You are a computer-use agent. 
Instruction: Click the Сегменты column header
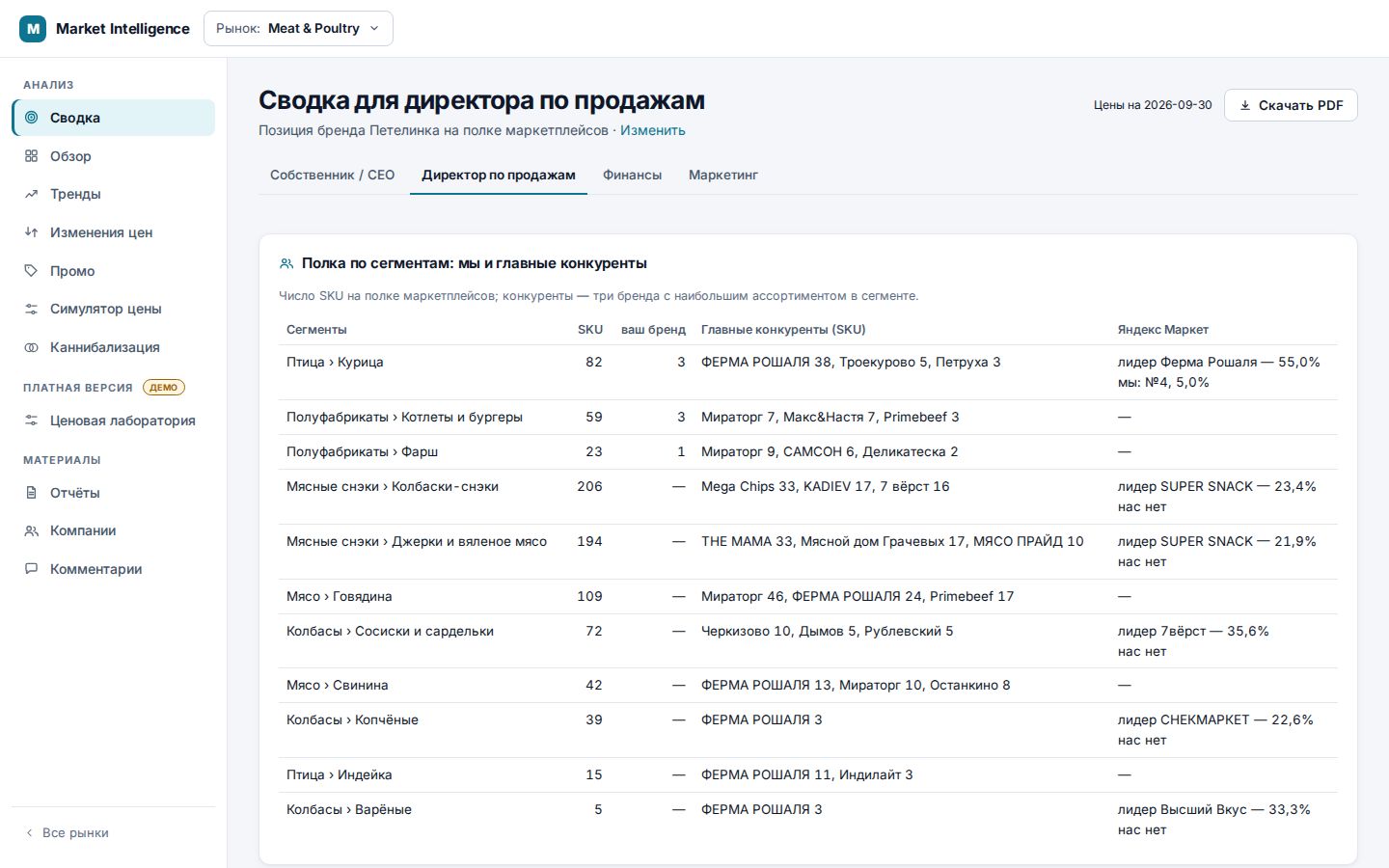(x=316, y=330)
